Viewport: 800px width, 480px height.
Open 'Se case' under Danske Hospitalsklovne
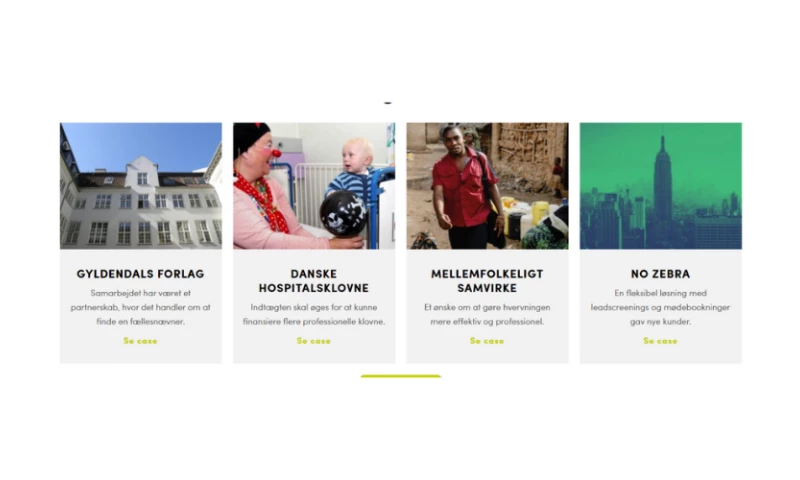click(314, 341)
